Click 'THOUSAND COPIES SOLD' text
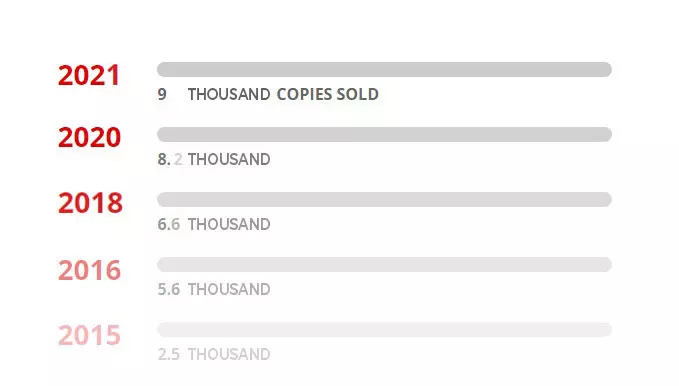Viewport: 679px width, 386px height. [283, 94]
